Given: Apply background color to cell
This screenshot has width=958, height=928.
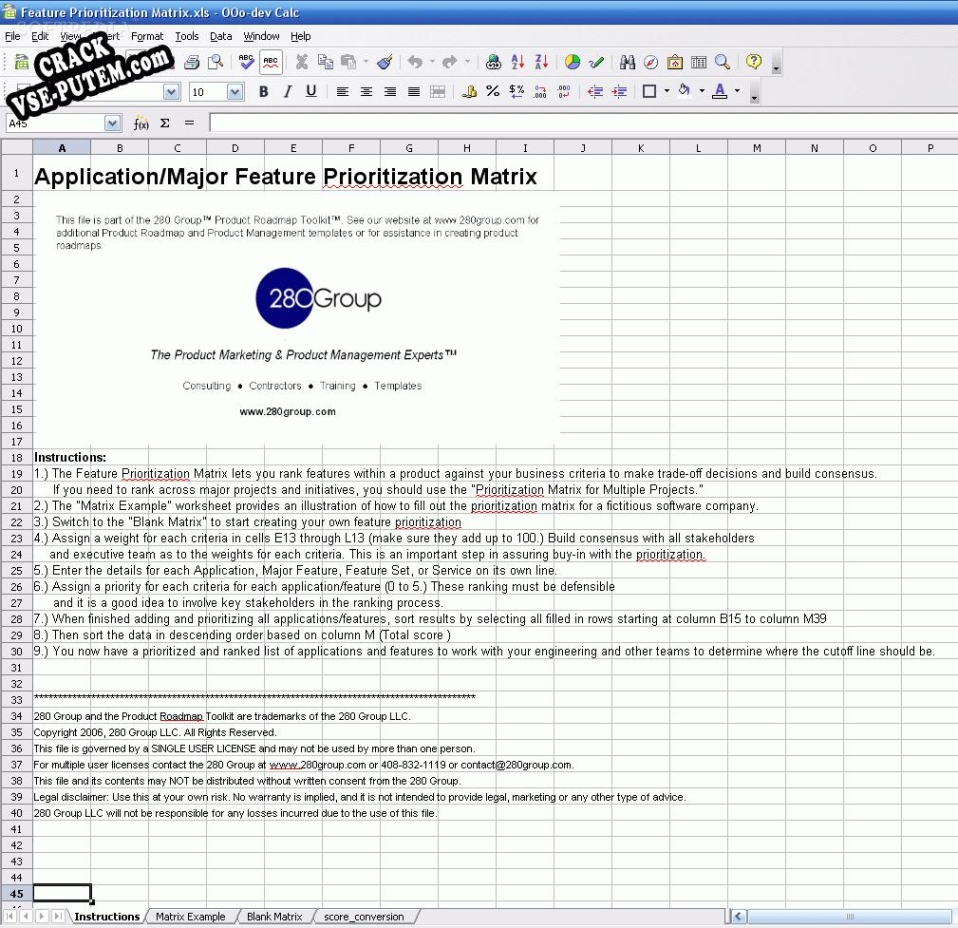Looking at the screenshot, I should point(684,91).
